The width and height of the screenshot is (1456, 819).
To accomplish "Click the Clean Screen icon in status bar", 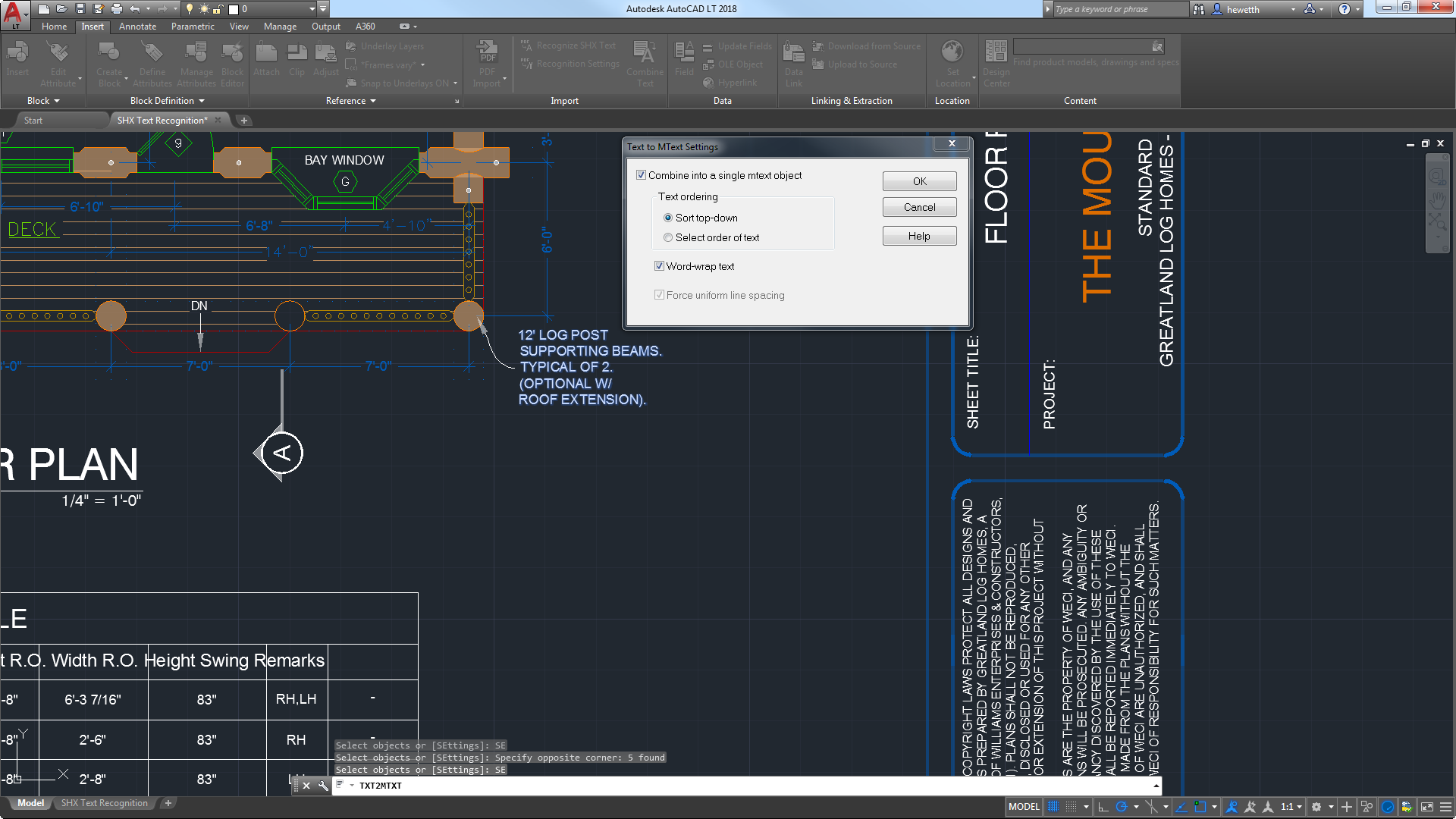I will (x=1427, y=807).
